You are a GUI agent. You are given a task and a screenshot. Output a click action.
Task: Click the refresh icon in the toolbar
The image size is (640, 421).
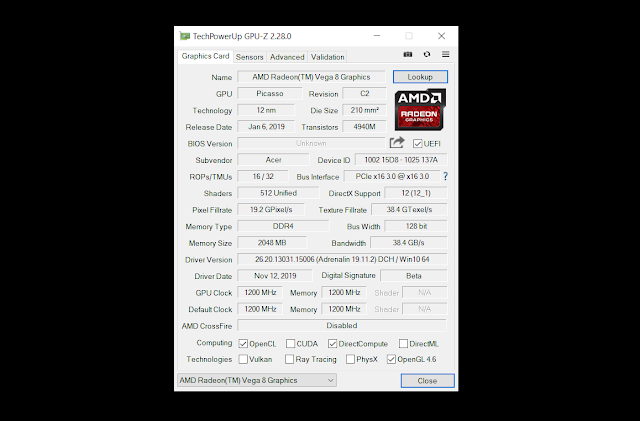point(427,54)
